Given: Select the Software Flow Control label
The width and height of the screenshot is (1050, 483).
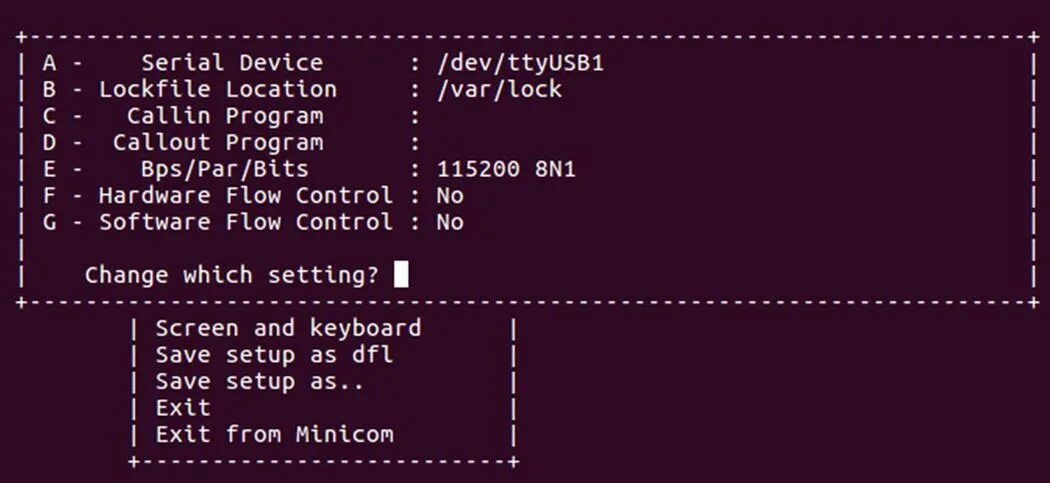Looking at the screenshot, I should click(245, 222).
